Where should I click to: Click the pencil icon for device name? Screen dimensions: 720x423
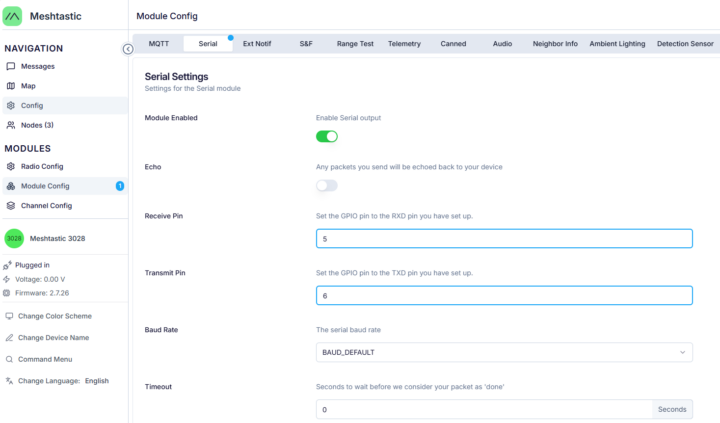pyautogui.click(x=9, y=338)
